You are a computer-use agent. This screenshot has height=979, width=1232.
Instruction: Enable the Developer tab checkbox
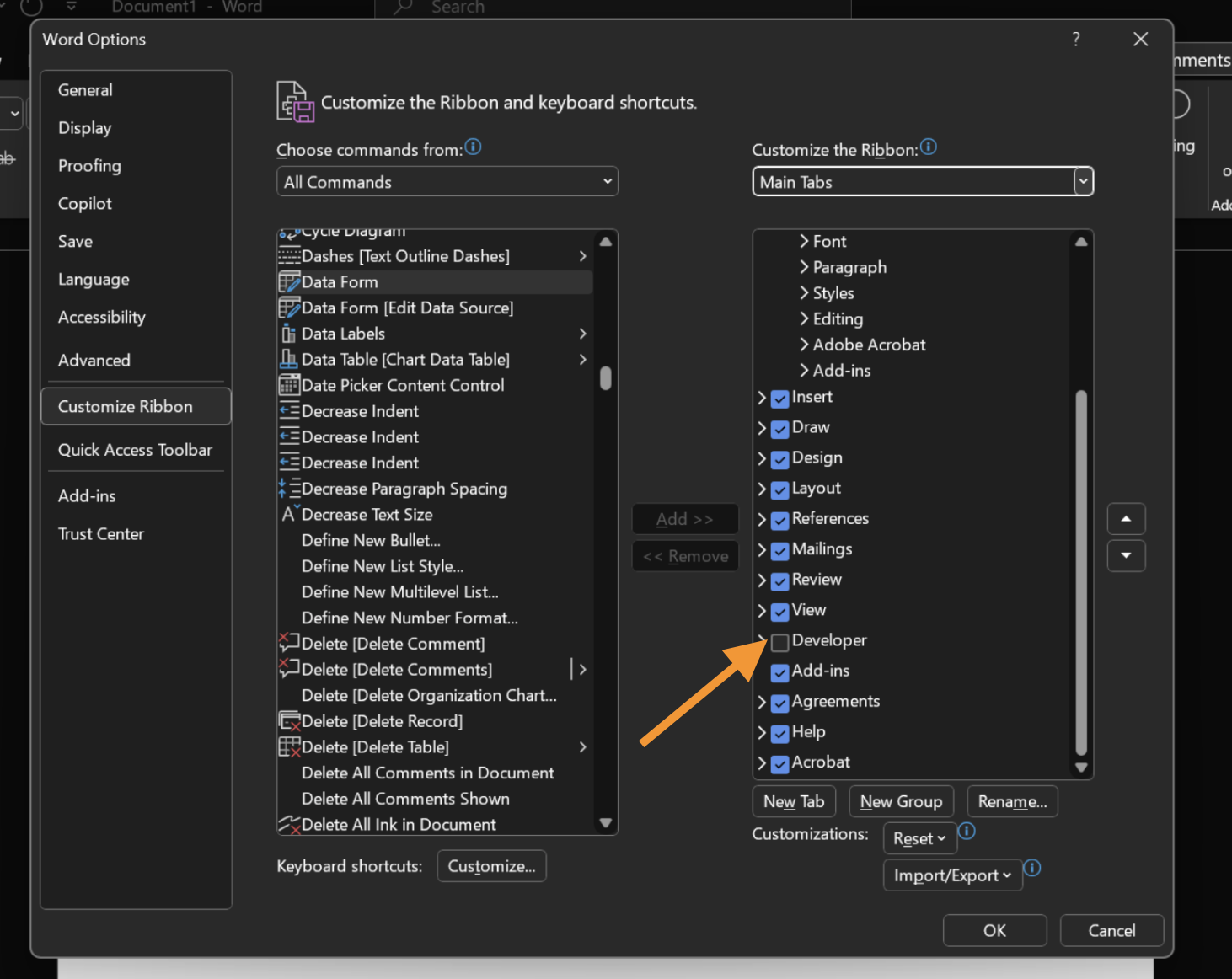[779, 643]
